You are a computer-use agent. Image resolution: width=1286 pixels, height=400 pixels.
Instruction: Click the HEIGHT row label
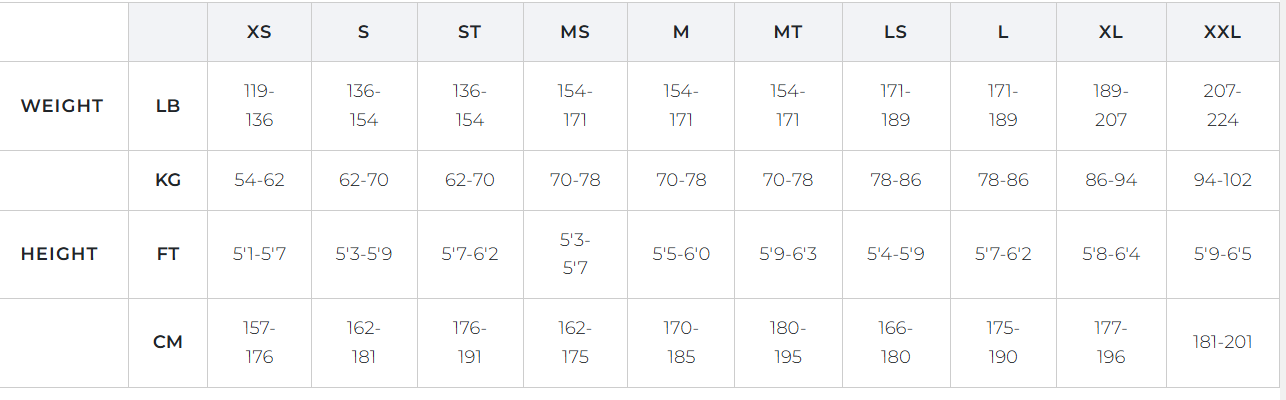59,254
